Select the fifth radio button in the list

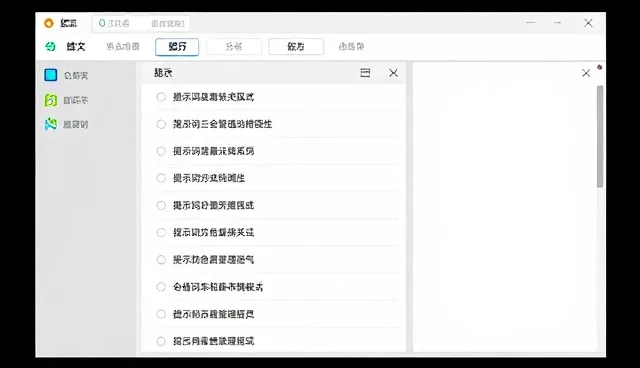coord(161,205)
